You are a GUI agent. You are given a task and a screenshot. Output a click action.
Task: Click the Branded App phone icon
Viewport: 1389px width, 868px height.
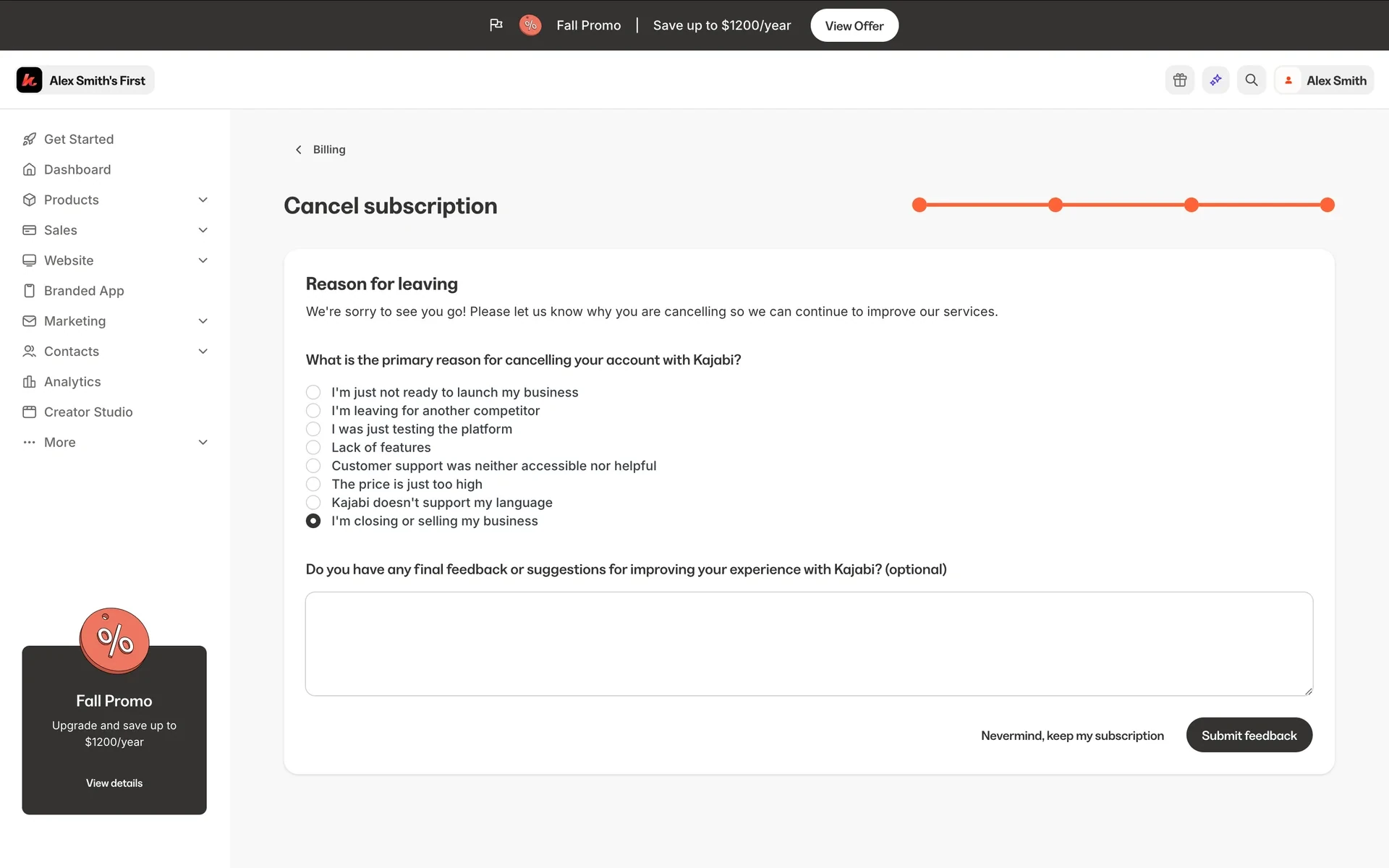coord(30,291)
